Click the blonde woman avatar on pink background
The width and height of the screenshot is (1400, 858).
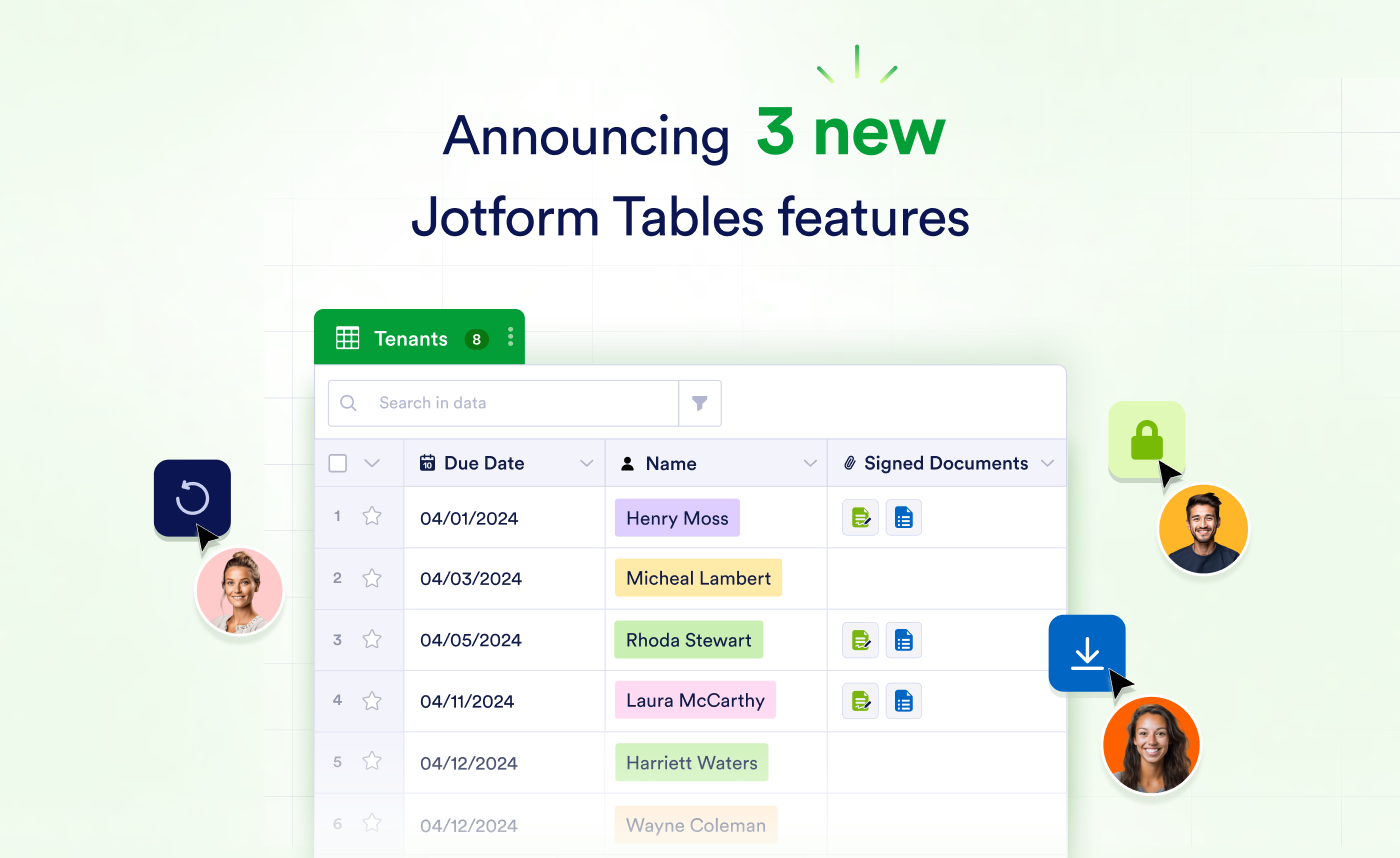(x=239, y=591)
